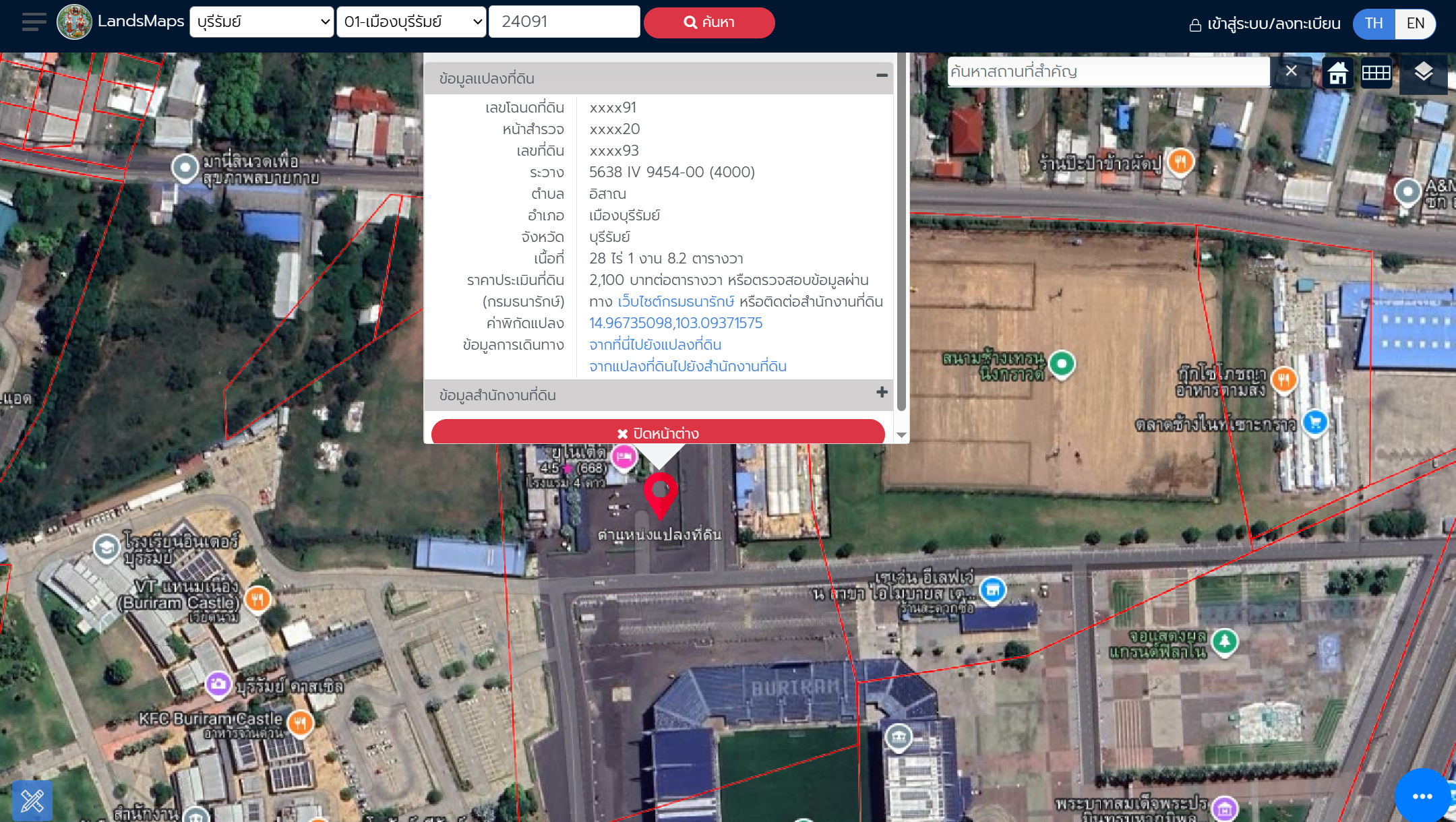The image size is (1456, 822).
Task: Switch language to EN
Action: pos(1415,24)
